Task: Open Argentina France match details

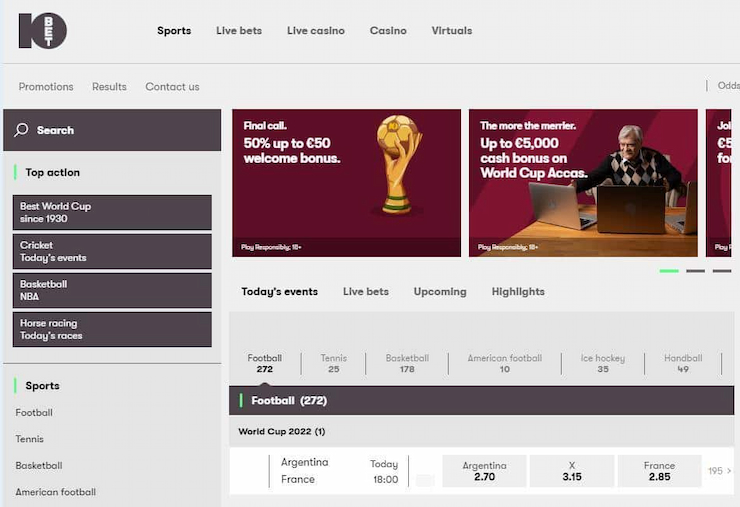Action: 305,471
